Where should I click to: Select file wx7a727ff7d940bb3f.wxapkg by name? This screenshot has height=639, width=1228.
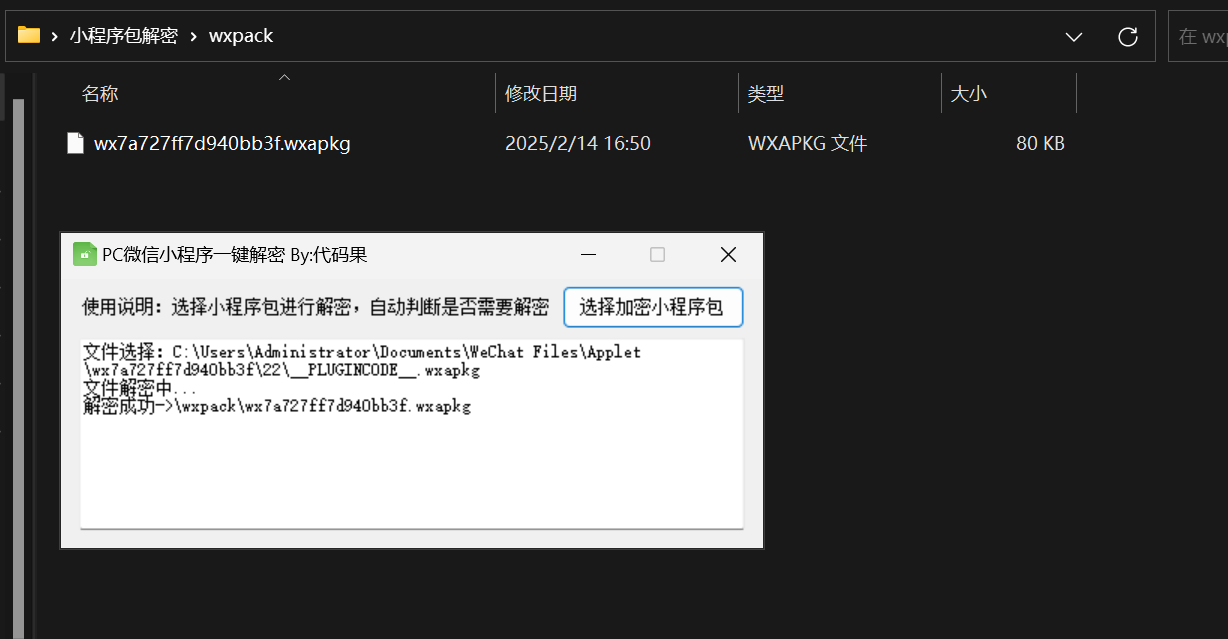222,143
